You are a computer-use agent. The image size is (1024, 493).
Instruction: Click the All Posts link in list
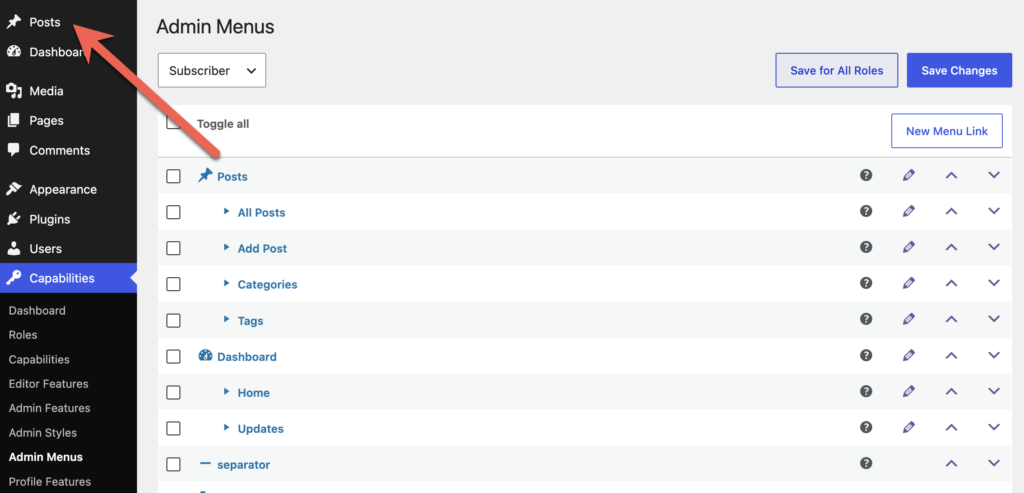coord(261,213)
